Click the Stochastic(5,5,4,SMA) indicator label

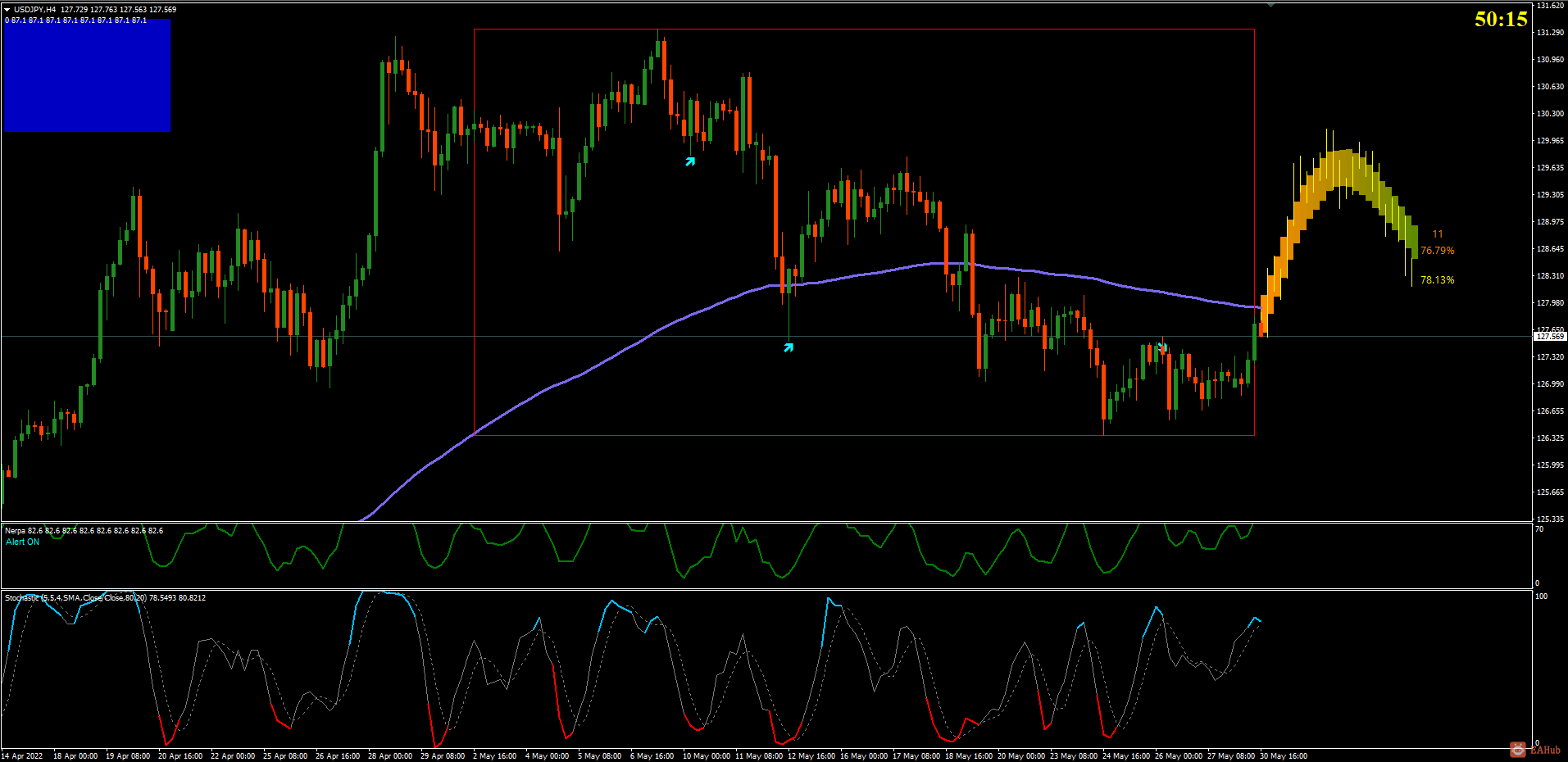[x=105, y=598]
